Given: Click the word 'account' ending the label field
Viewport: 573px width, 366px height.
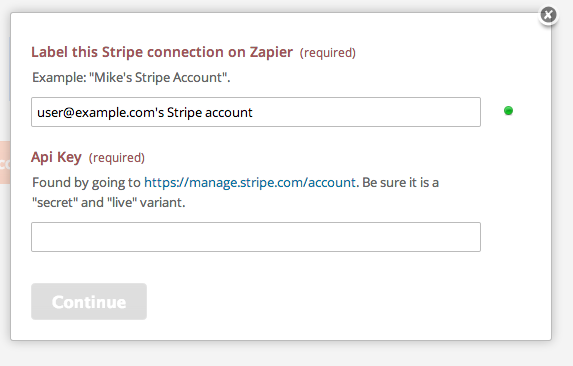Looking at the screenshot, I should pos(229,113).
